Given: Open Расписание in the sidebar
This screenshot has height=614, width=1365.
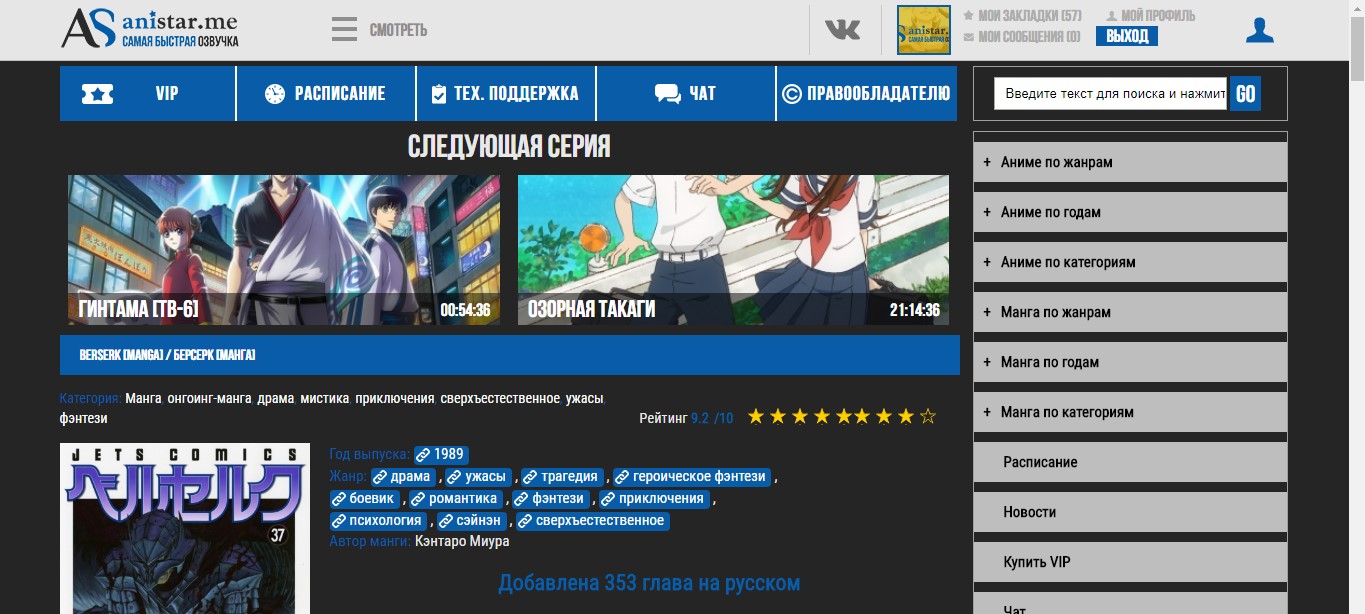Looking at the screenshot, I should click(1130, 462).
